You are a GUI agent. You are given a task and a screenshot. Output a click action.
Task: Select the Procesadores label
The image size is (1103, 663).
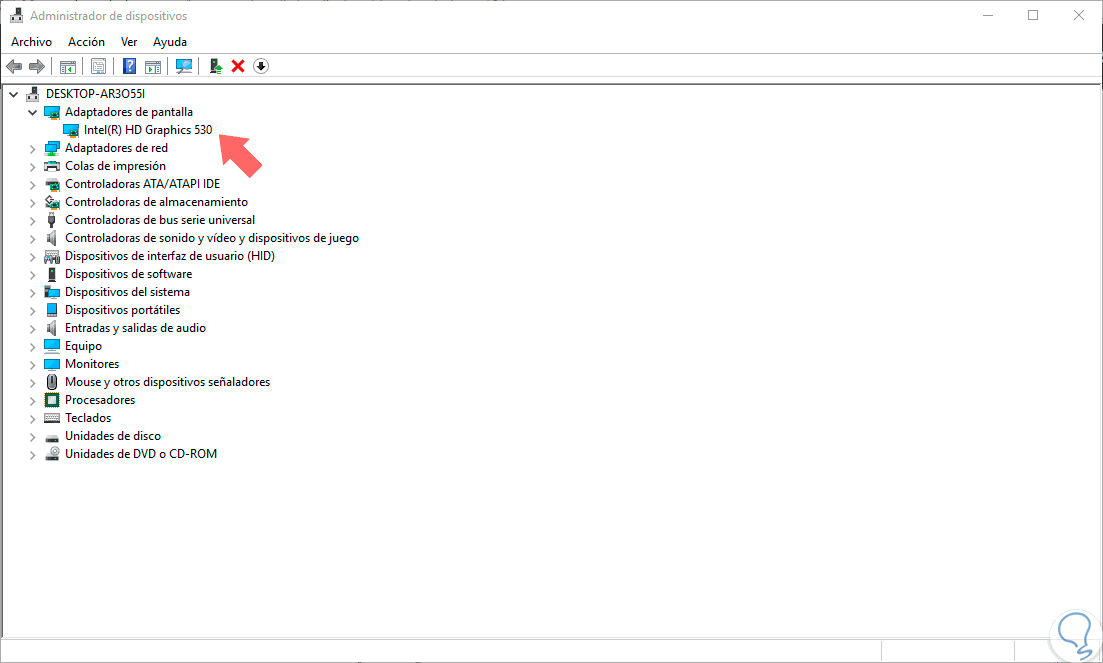(x=100, y=400)
